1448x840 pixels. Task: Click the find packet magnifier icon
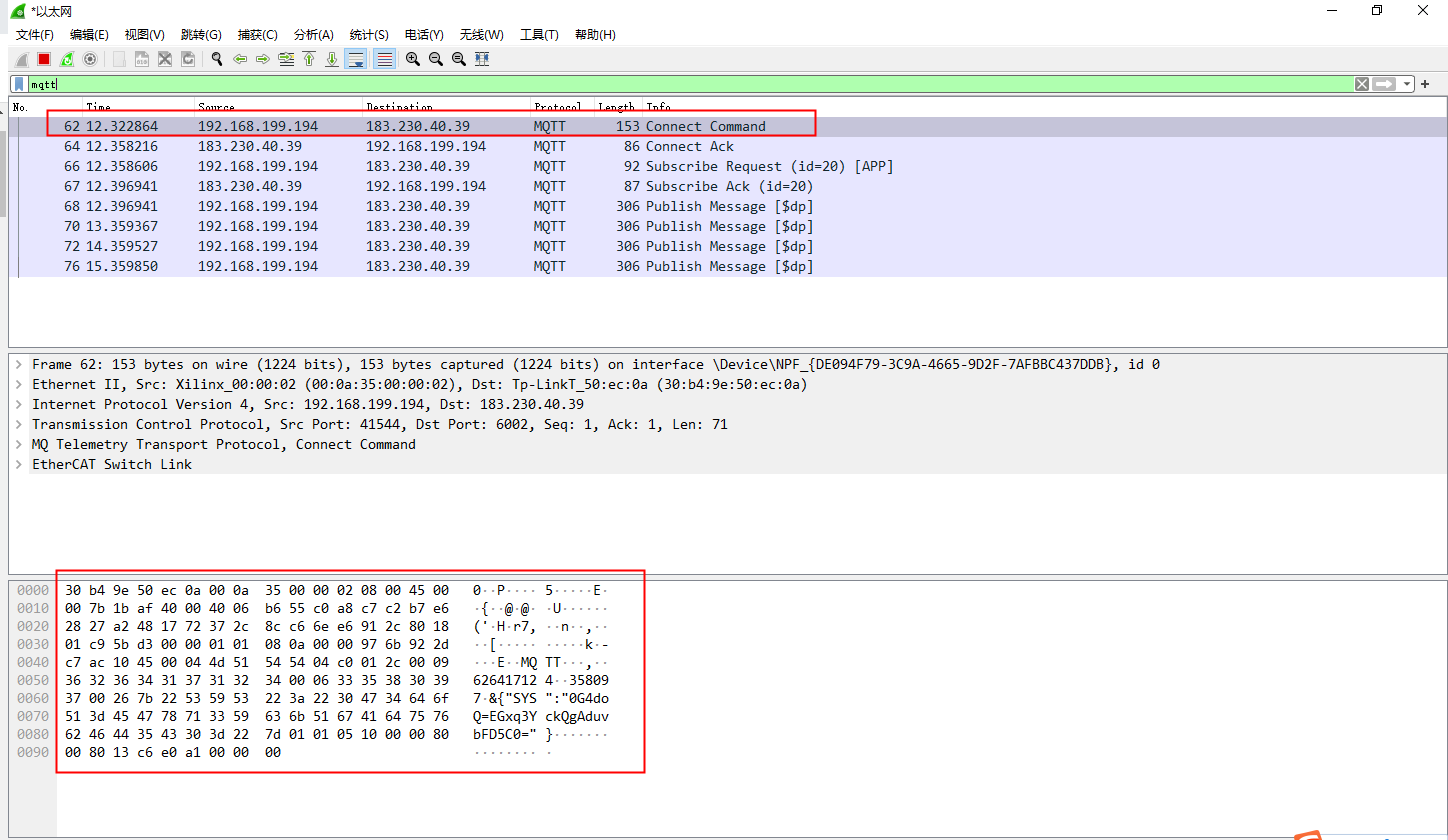[x=216, y=59]
